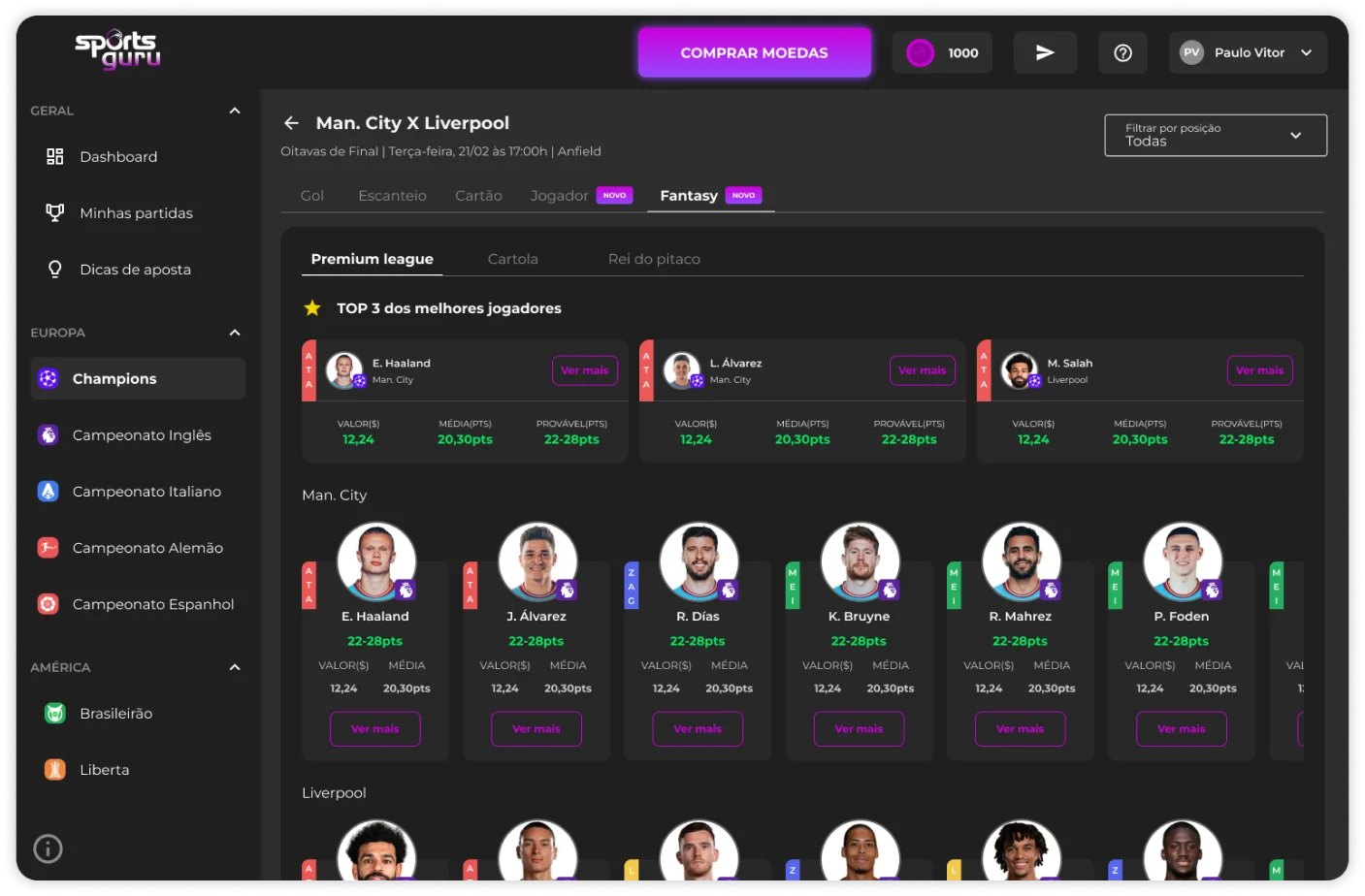Click Ver mais under K. Bruyne player card
The height and width of the screenshot is (896, 1365).
(x=859, y=729)
